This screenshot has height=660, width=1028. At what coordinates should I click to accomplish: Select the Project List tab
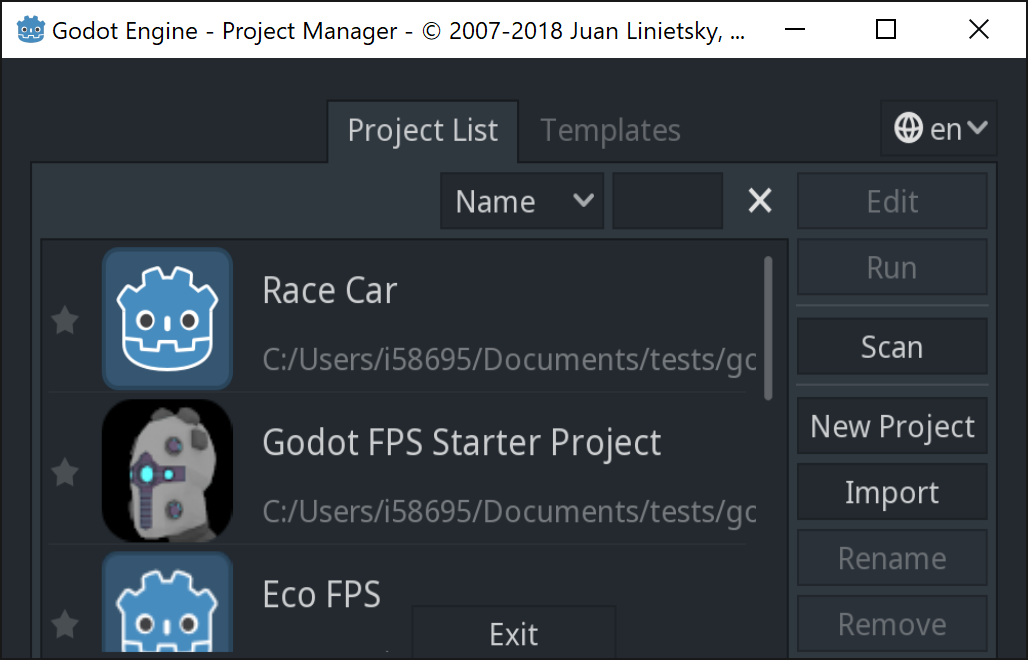point(422,130)
